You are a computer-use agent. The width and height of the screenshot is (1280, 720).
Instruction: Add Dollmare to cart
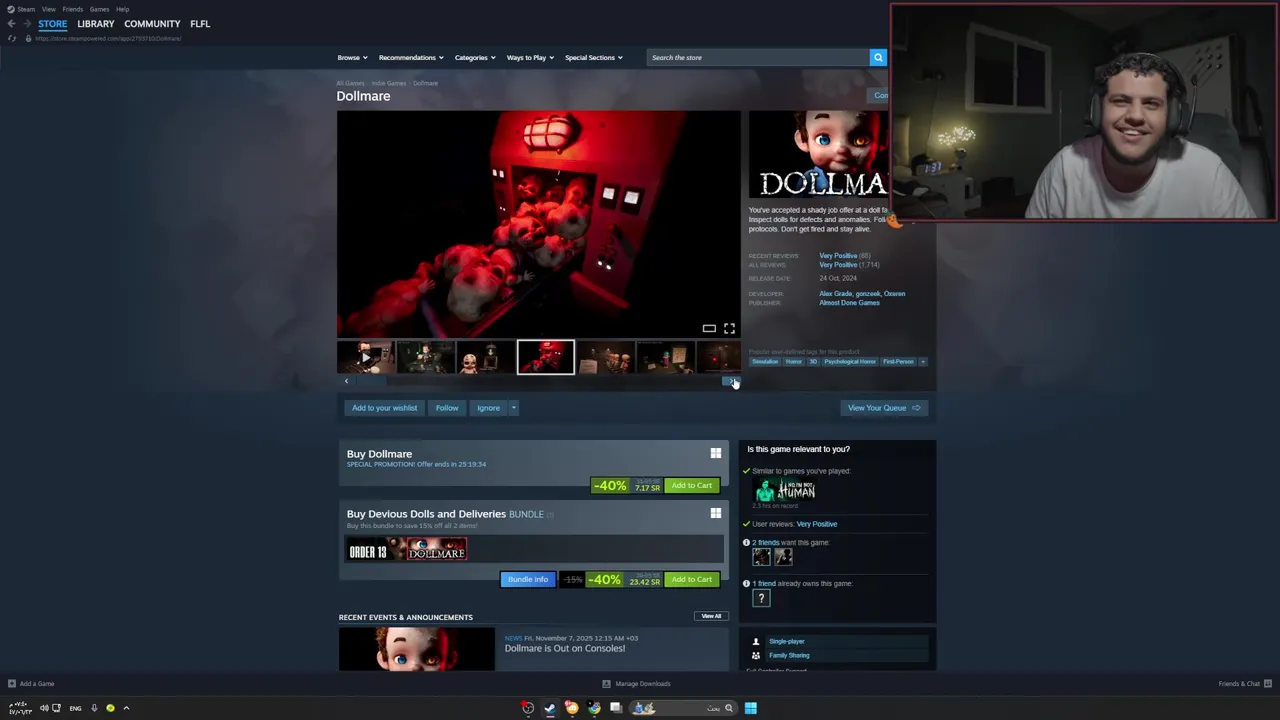(691, 485)
